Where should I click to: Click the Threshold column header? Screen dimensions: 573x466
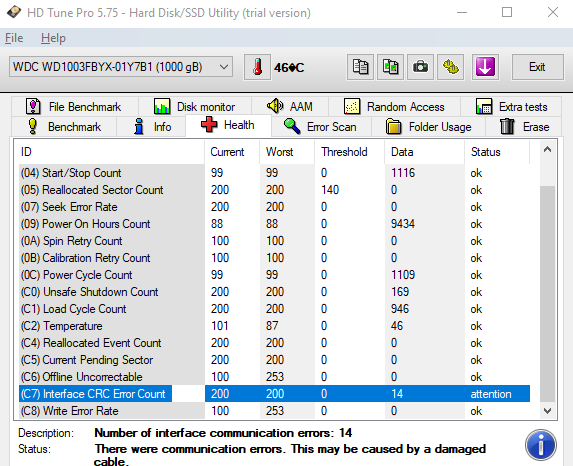tap(350, 152)
